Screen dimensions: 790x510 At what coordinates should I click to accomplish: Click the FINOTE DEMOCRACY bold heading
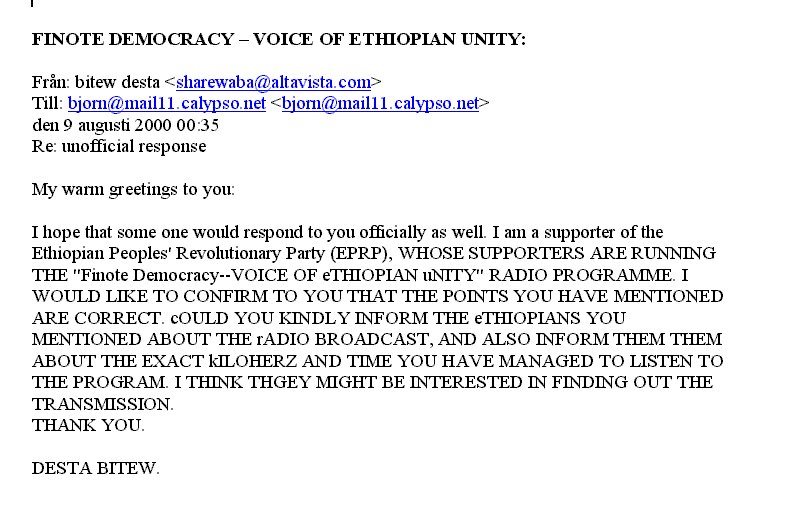(x=279, y=39)
